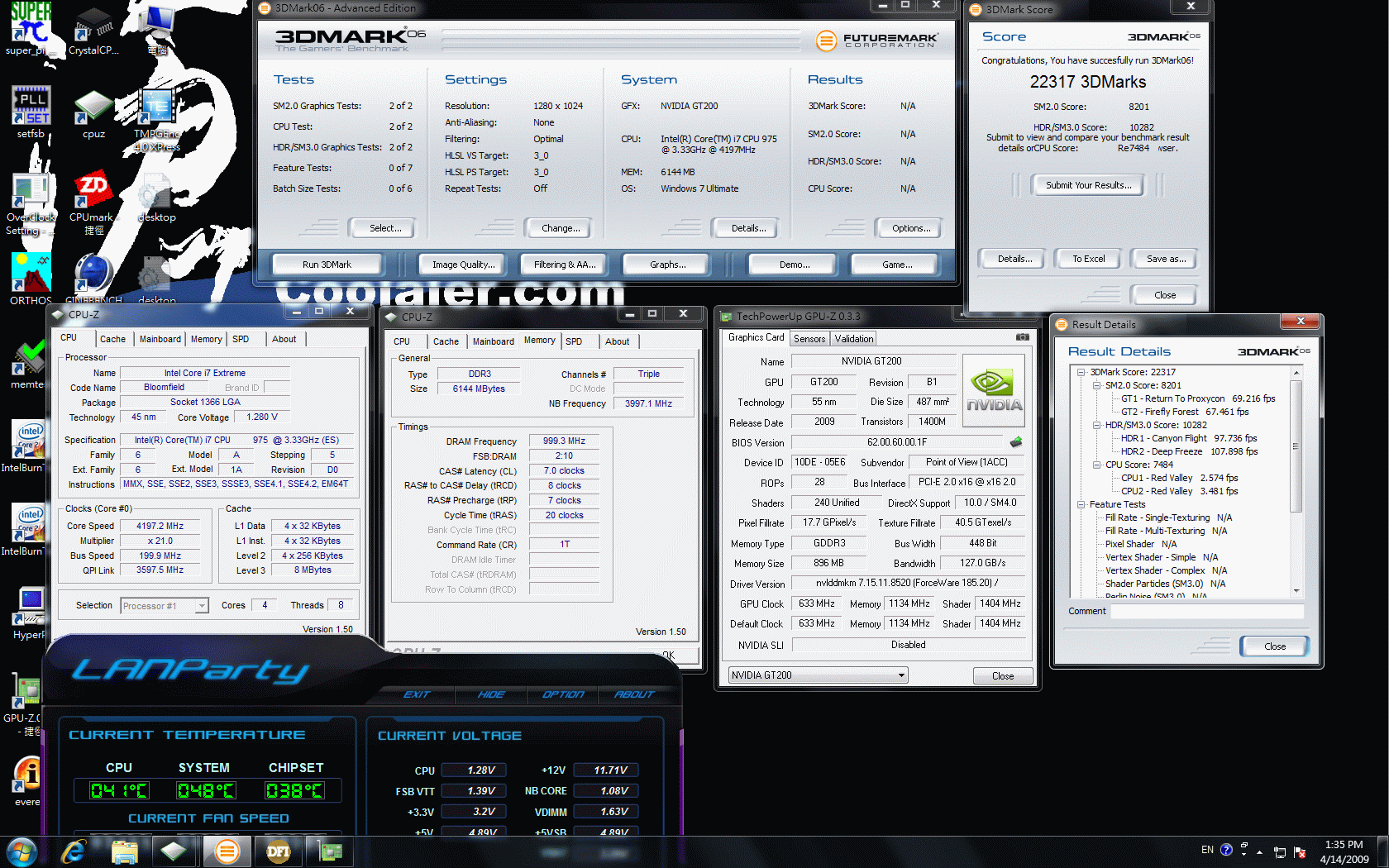1389x868 pixels.
Task: Click the help icon in the language bar
Action: click(x=1226, y=849)
